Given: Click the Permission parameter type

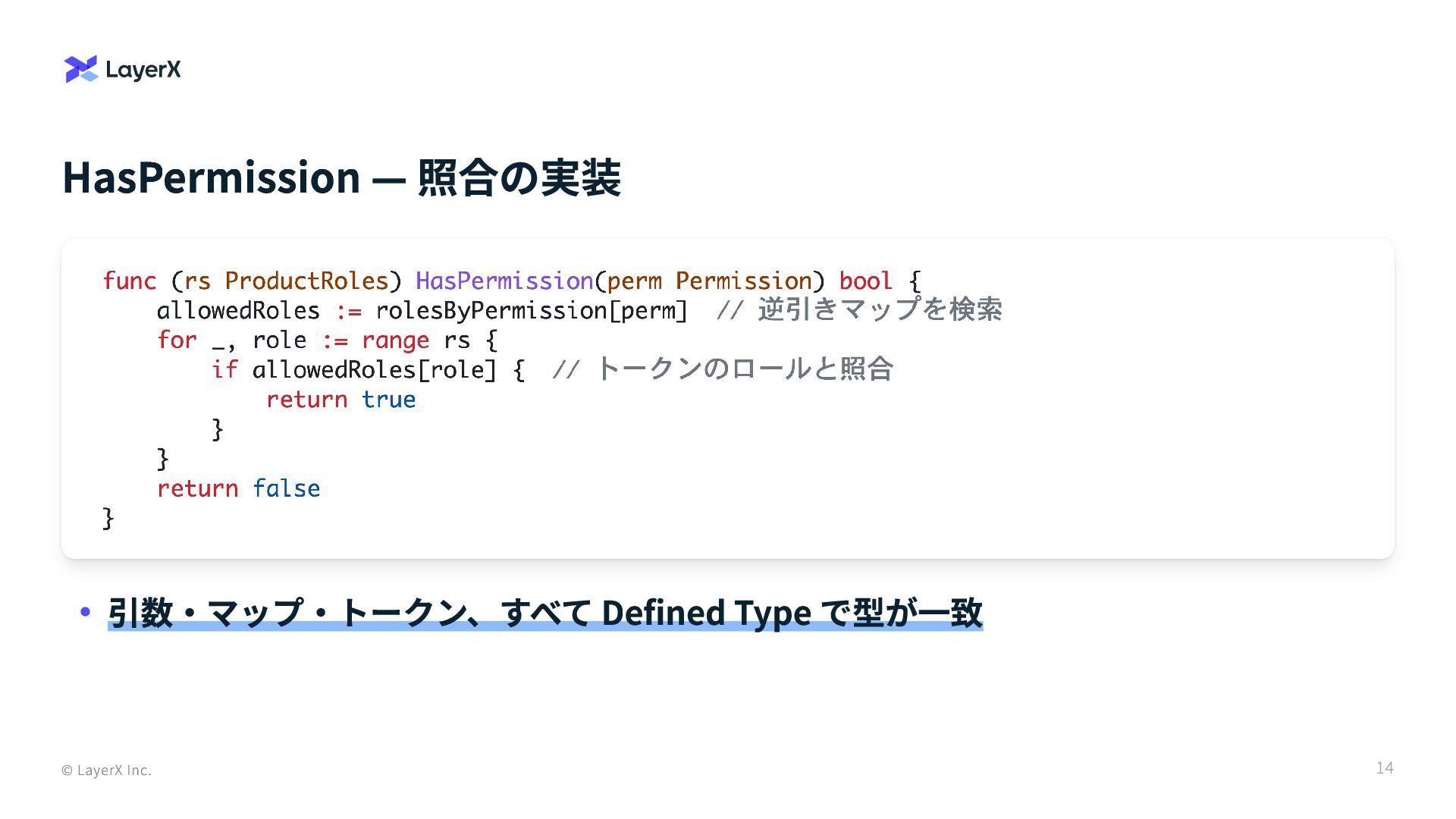Looking at the screenshot, I should (743, 281).
